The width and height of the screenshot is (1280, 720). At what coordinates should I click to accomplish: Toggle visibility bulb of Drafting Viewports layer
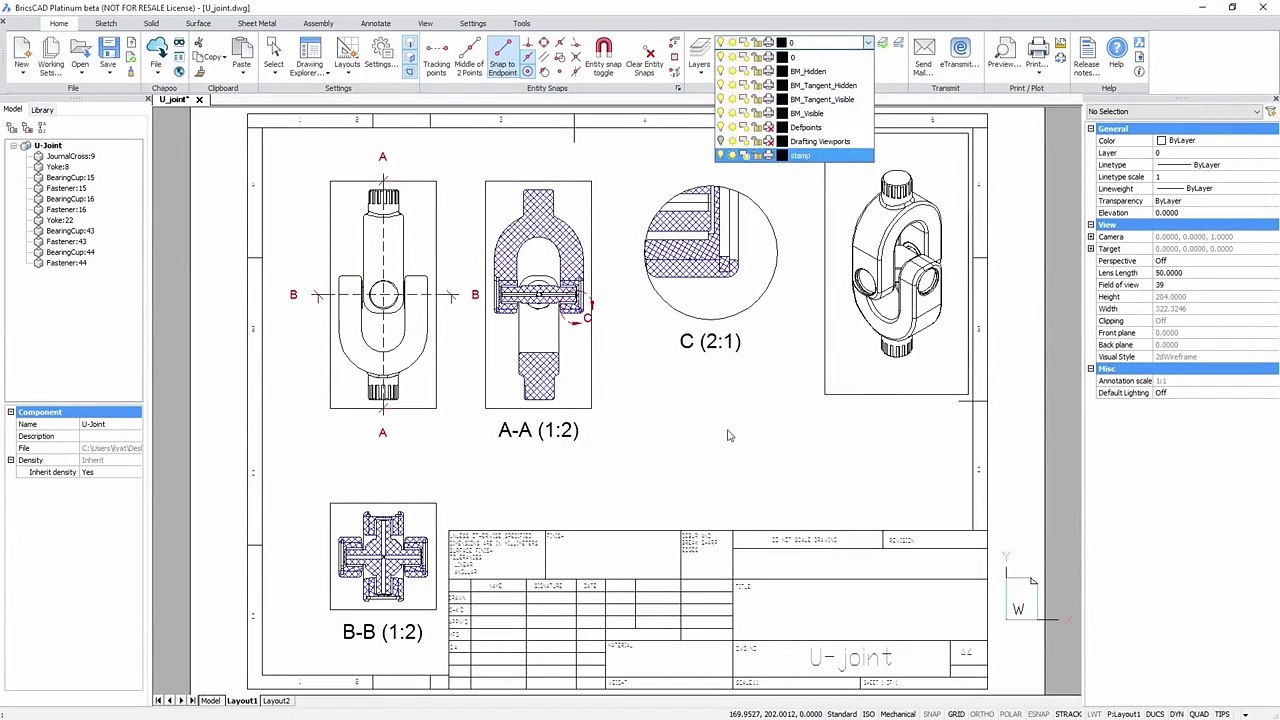(720, 141)
